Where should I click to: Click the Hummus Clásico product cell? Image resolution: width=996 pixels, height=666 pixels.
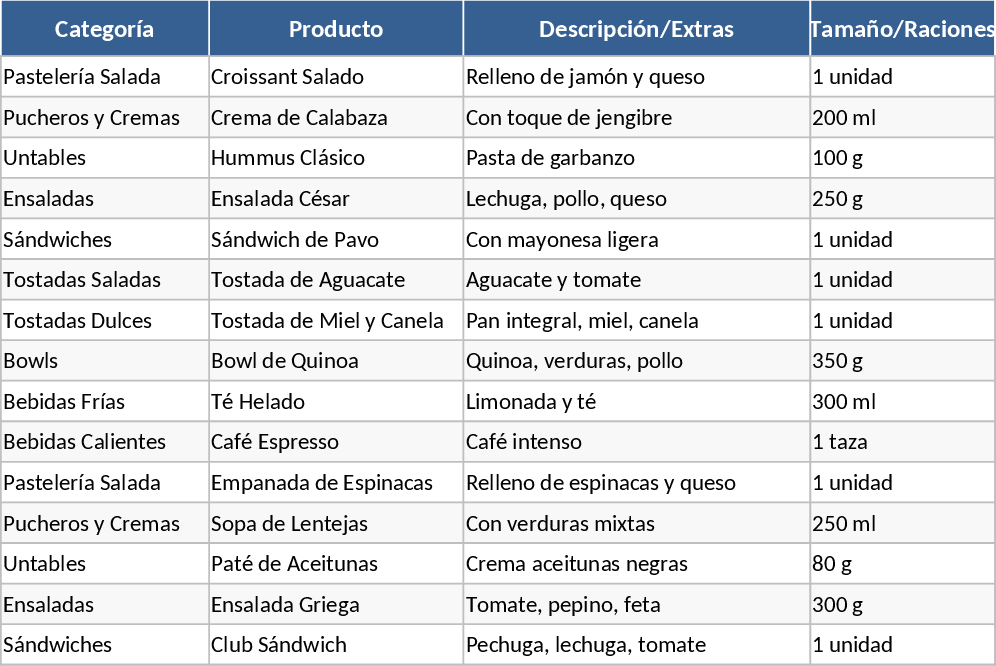pyautogui.click(x=288, y=158)
